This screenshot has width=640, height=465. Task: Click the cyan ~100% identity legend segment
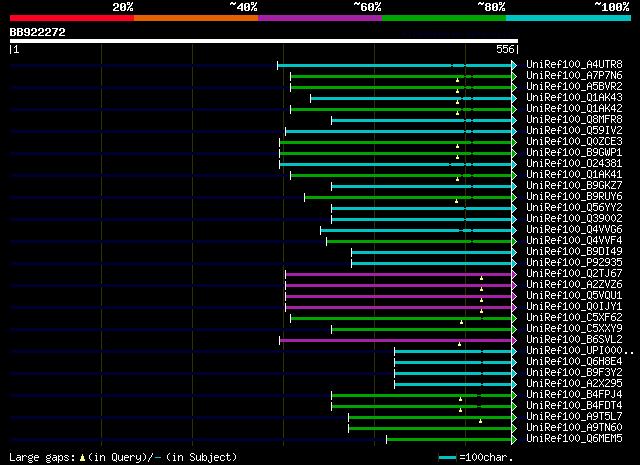pyautogui.click(x=569, y=18)
